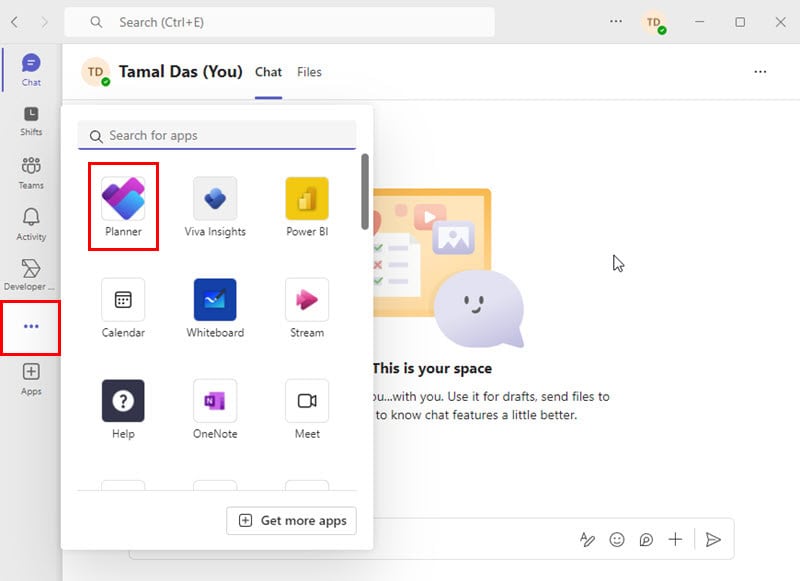800x581 pixels.
Task: Switch to the Chat tab
Action: [x=268, y=72]
